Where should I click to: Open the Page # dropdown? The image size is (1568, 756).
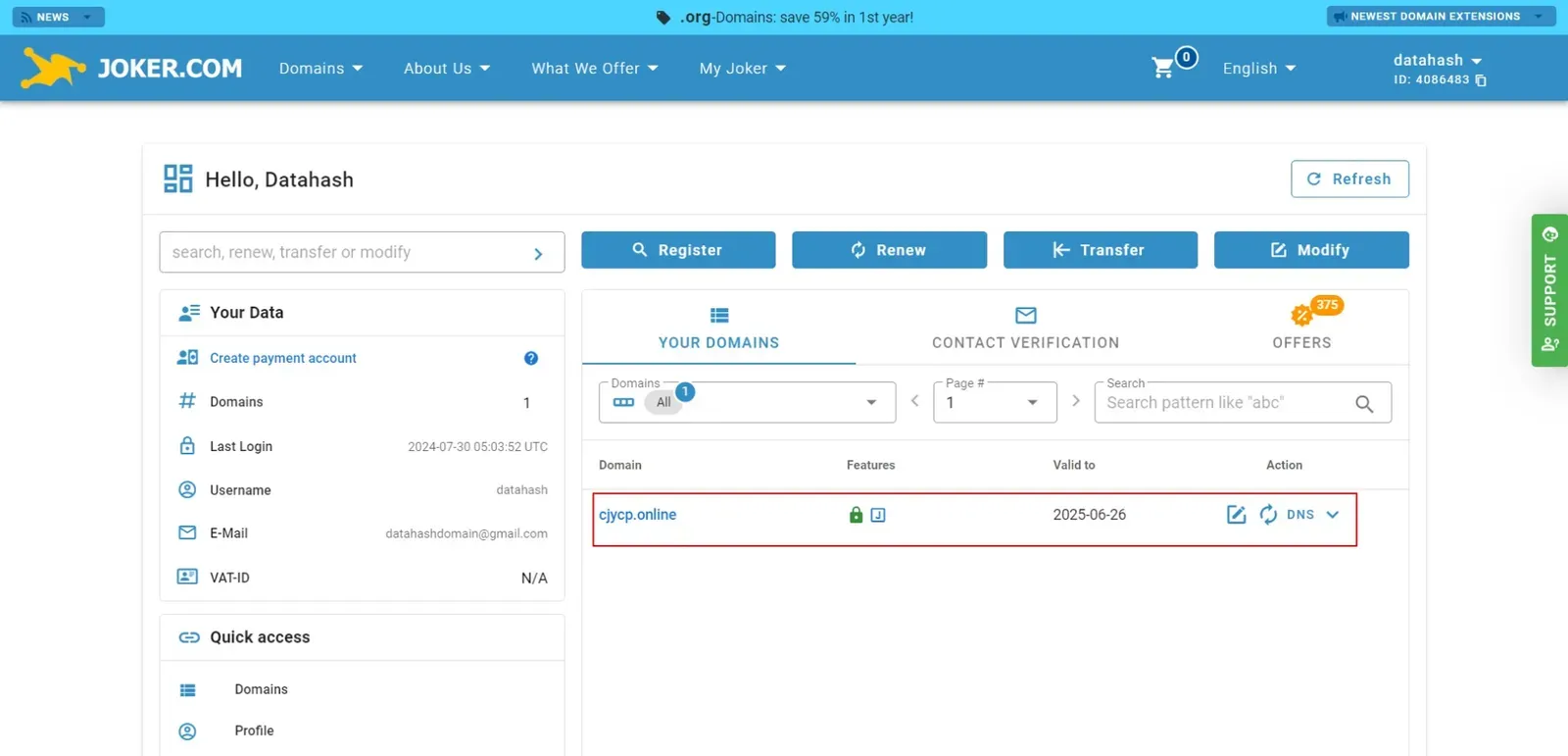995,402
